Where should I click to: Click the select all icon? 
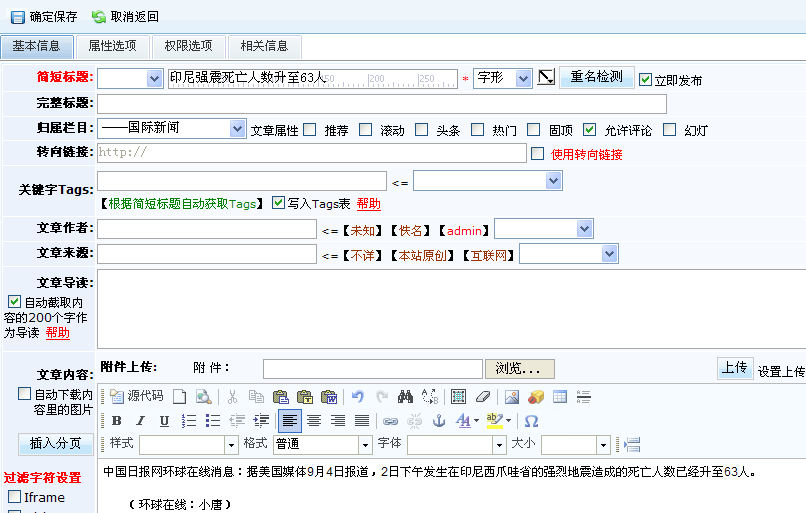[x=458, y=396]
